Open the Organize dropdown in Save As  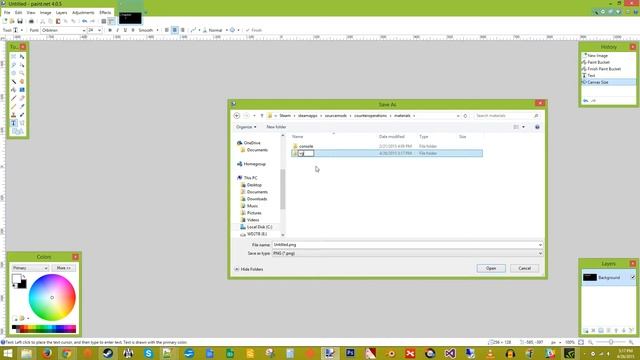pos(246,127)
